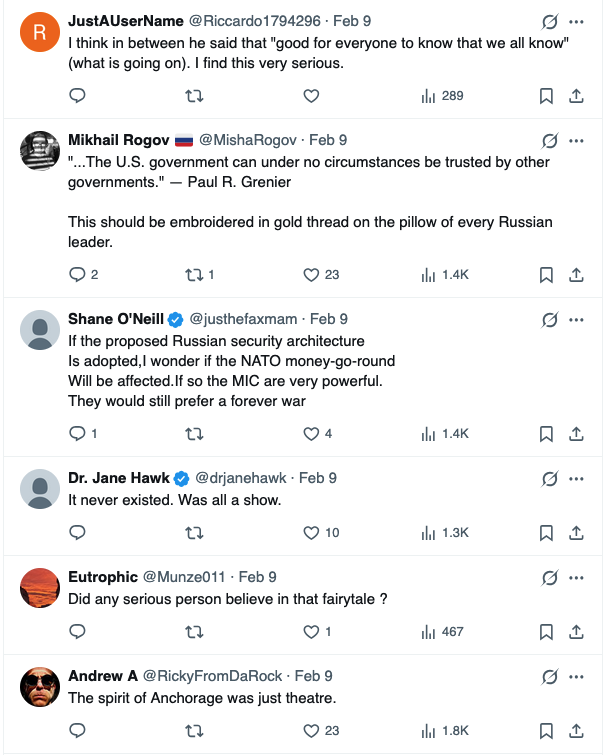Retweet Shane O'Neill's tweet
Image resolution: width=603 pixels, height=755 pixels.
coord(194,433)
